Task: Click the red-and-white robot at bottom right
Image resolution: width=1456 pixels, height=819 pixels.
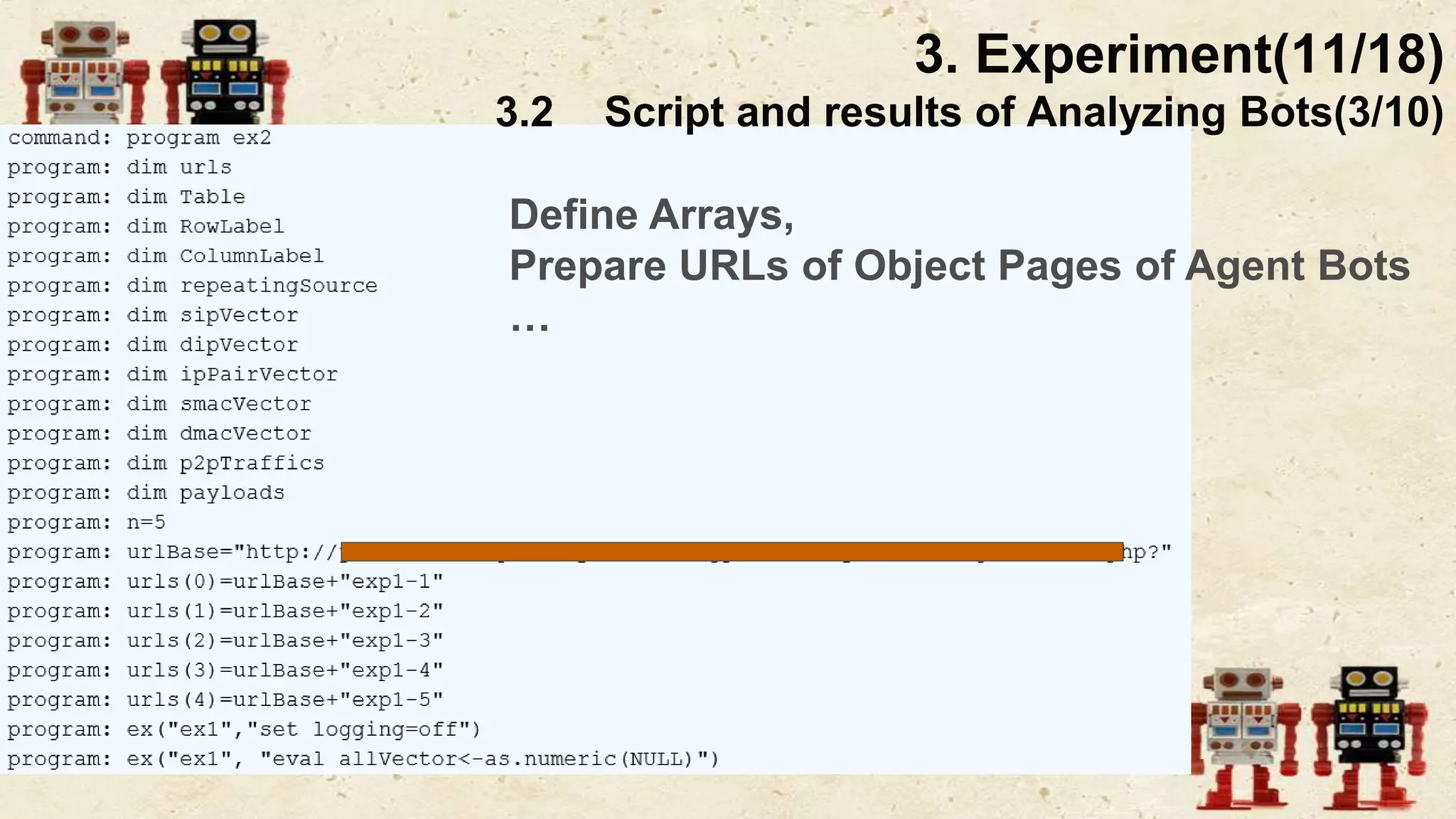Action: (x=1245, y=738)
